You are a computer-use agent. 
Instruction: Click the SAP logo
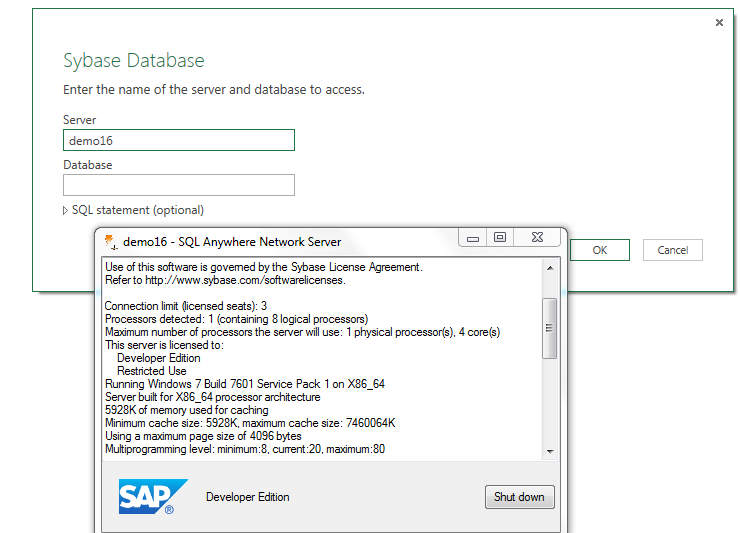tap(153, 497)
